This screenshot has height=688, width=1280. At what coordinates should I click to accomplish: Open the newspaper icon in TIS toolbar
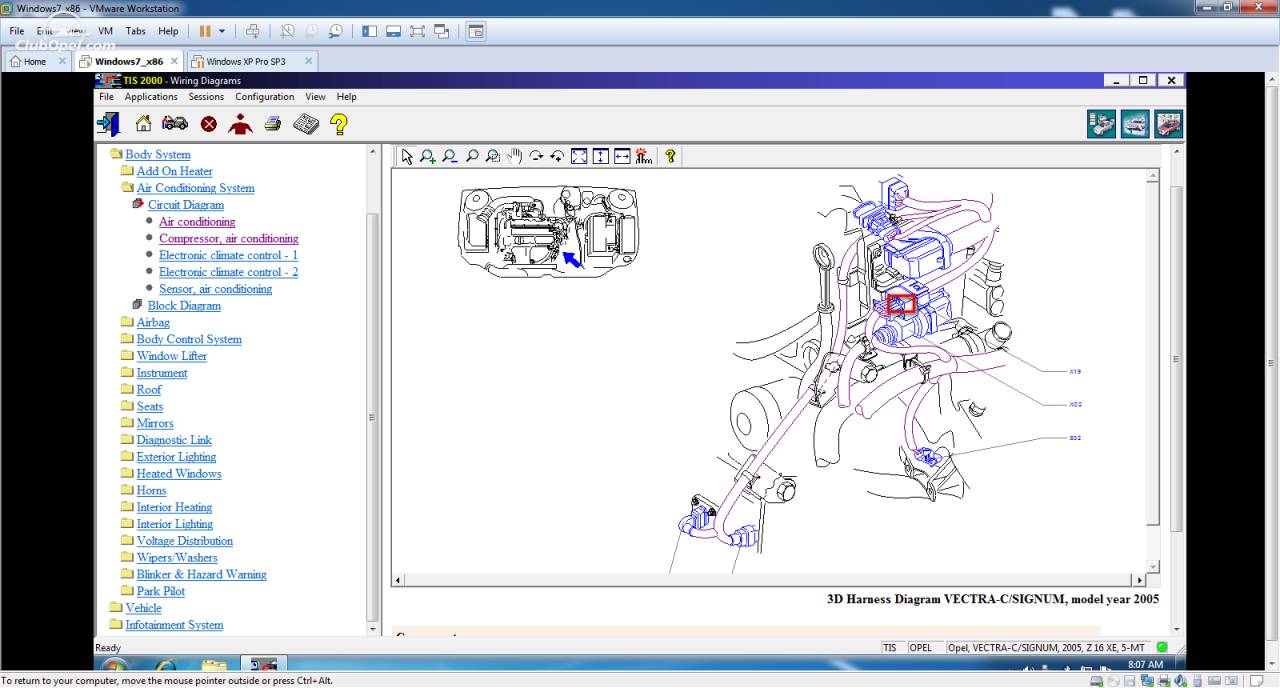(x=306, y=124)
